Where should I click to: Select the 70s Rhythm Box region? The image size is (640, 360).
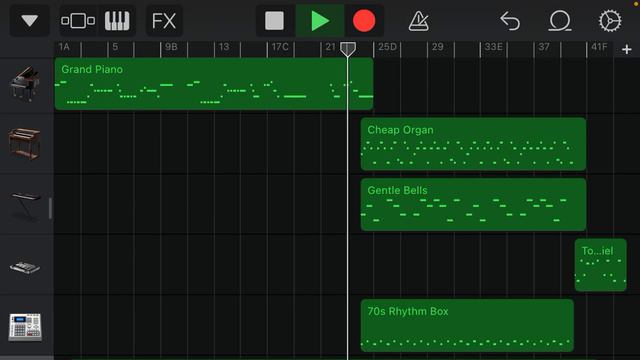[x=467, y=325]
